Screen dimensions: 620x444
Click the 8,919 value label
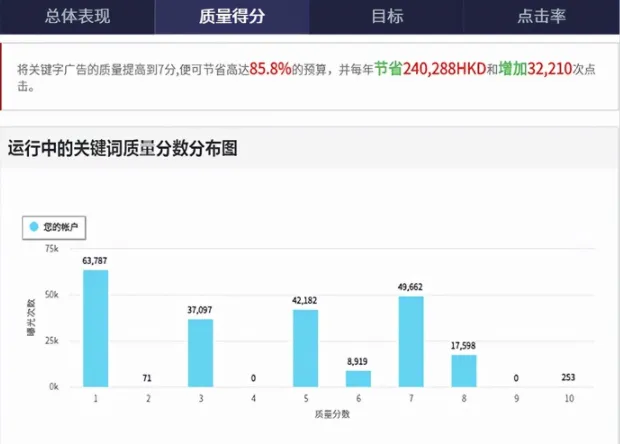click(x=357, y=361)
